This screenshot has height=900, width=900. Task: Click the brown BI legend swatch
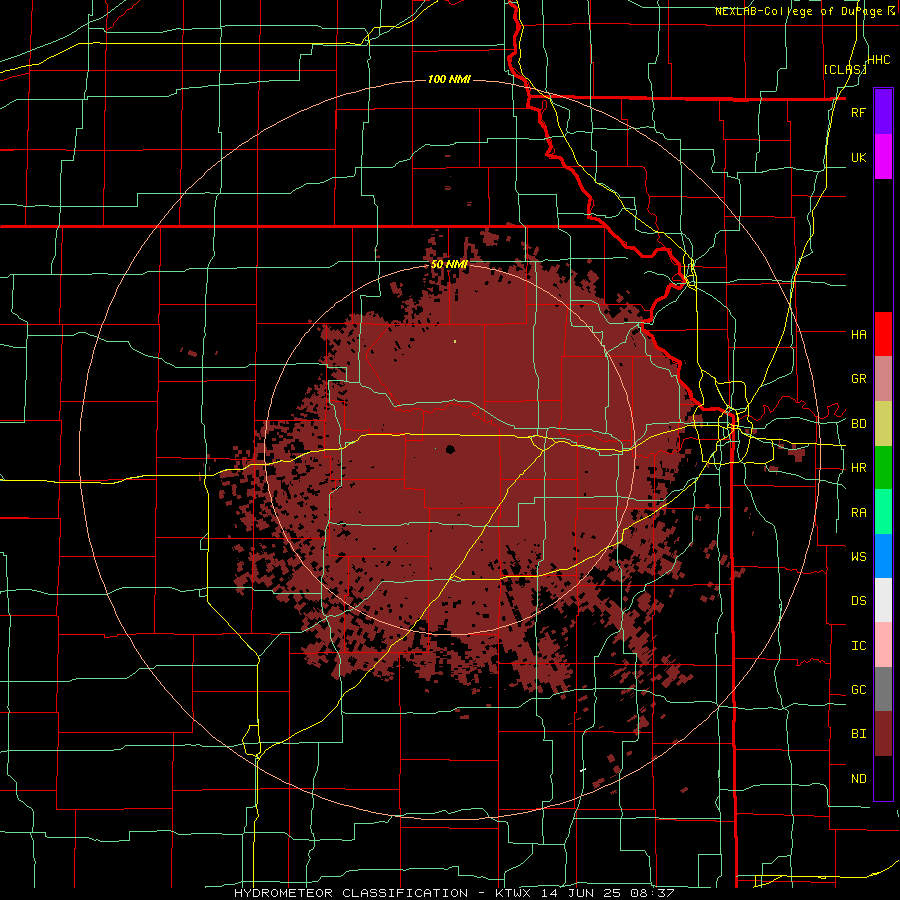[883, 734]
